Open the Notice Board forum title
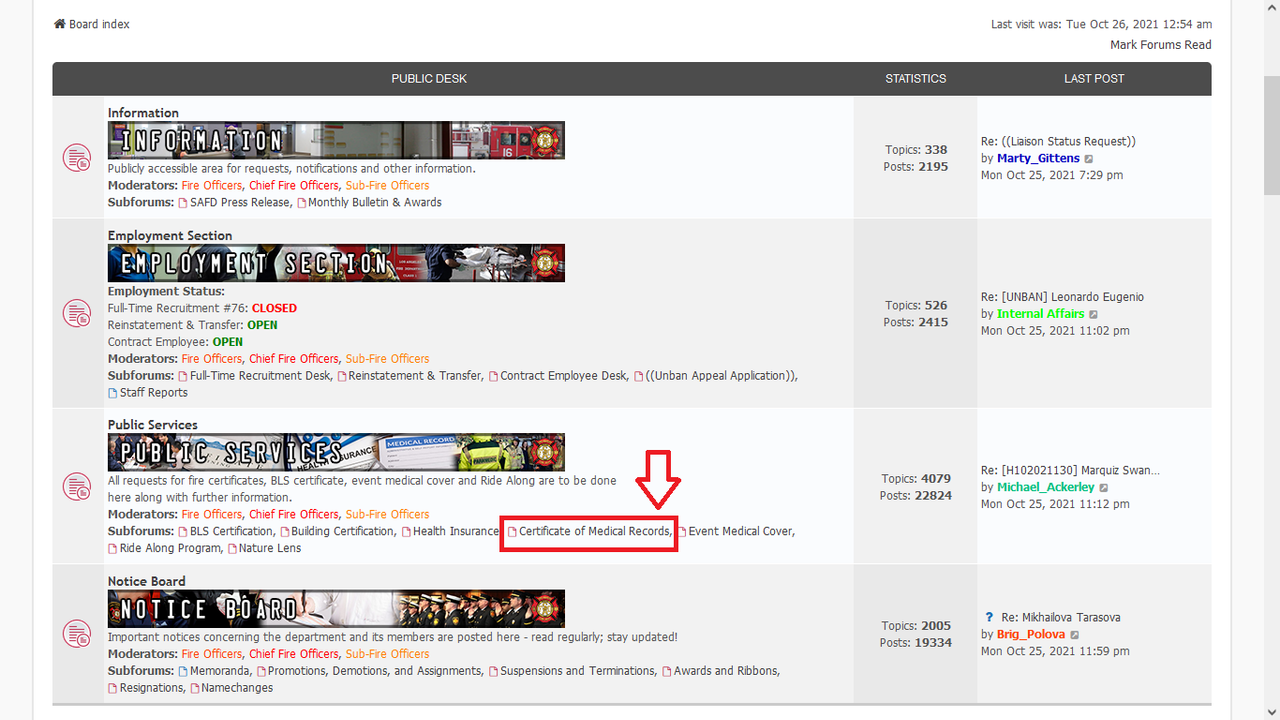The height and width of the screenshot is (720, 1280). pos(147,581)
